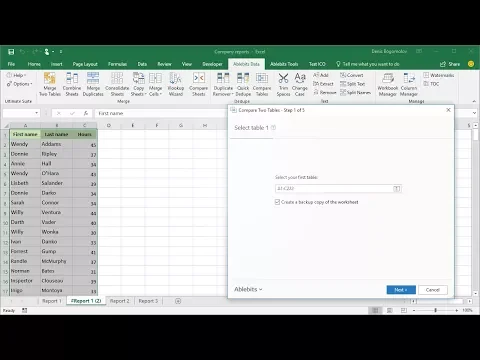Screen dimensions: 480x360
Task: Click the Insert Function fx icon
Action: coord(86,113)
